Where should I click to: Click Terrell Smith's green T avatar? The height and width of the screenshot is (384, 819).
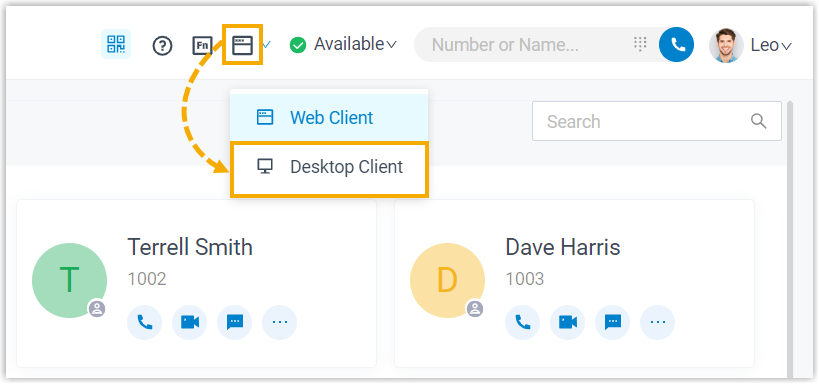69,281
